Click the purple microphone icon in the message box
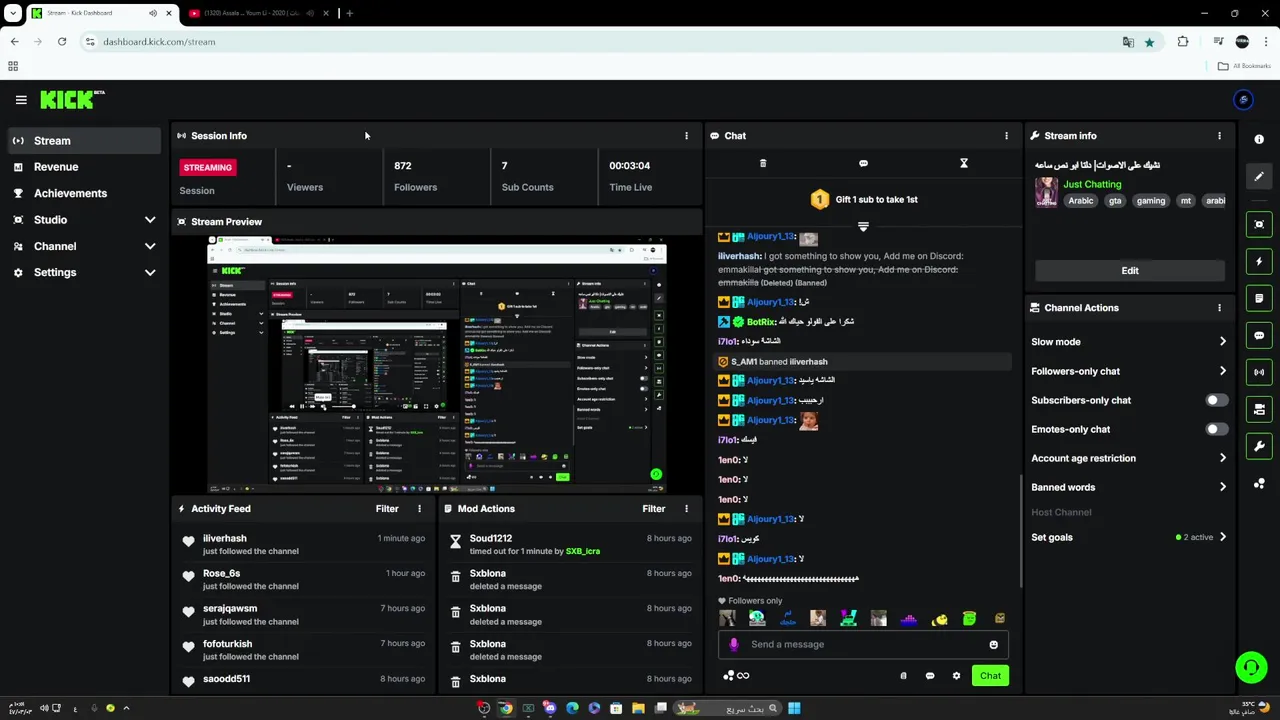1280x720 pixels. (734, 645)
